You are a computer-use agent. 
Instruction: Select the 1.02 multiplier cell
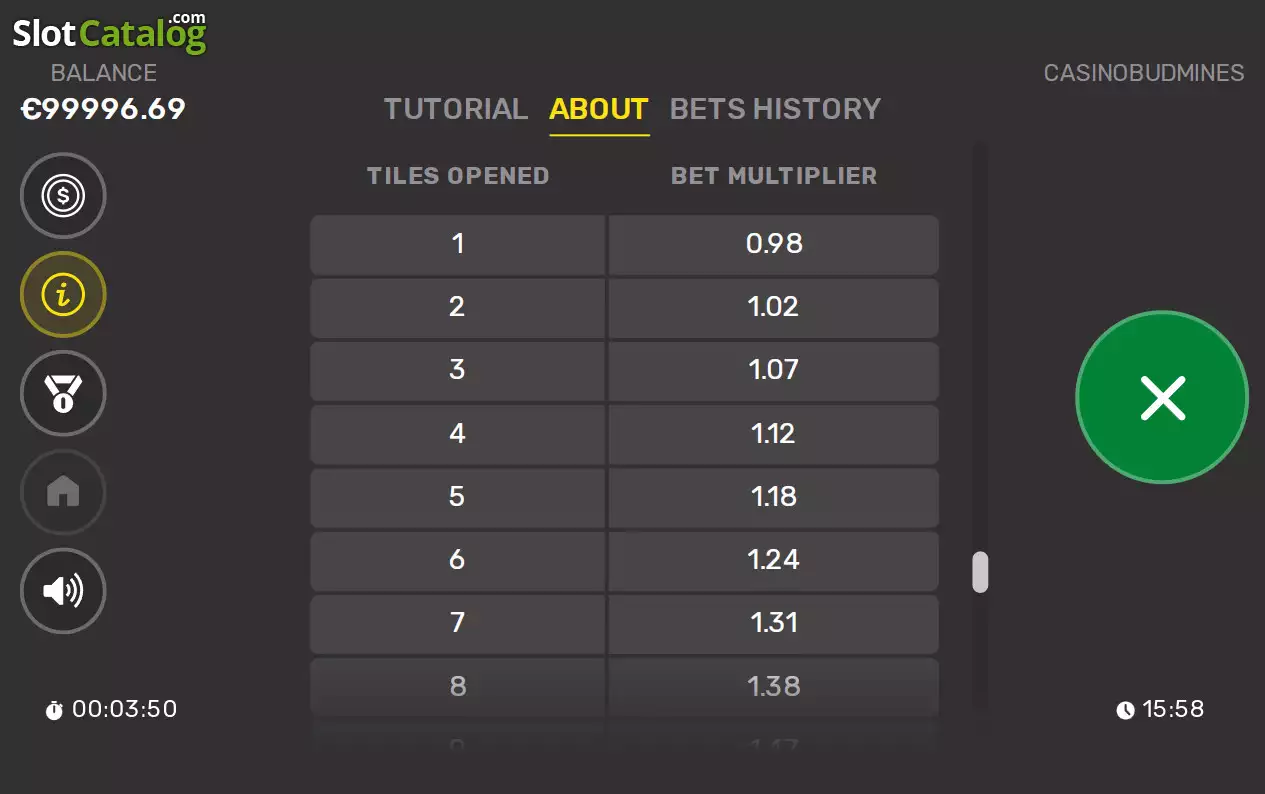click(774, 307)
